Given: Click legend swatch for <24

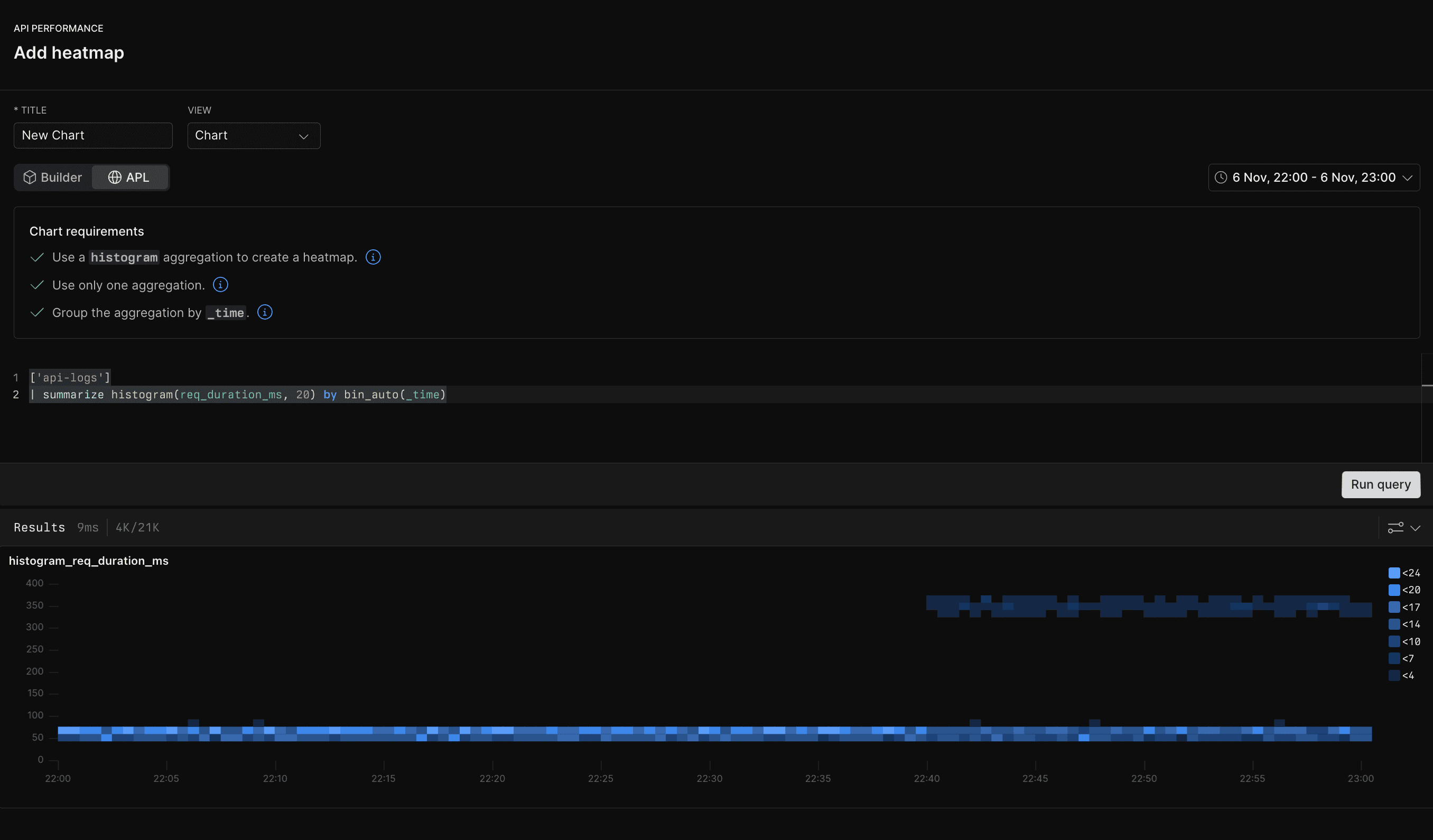Looking at the screenshot, I should 1394,573.
